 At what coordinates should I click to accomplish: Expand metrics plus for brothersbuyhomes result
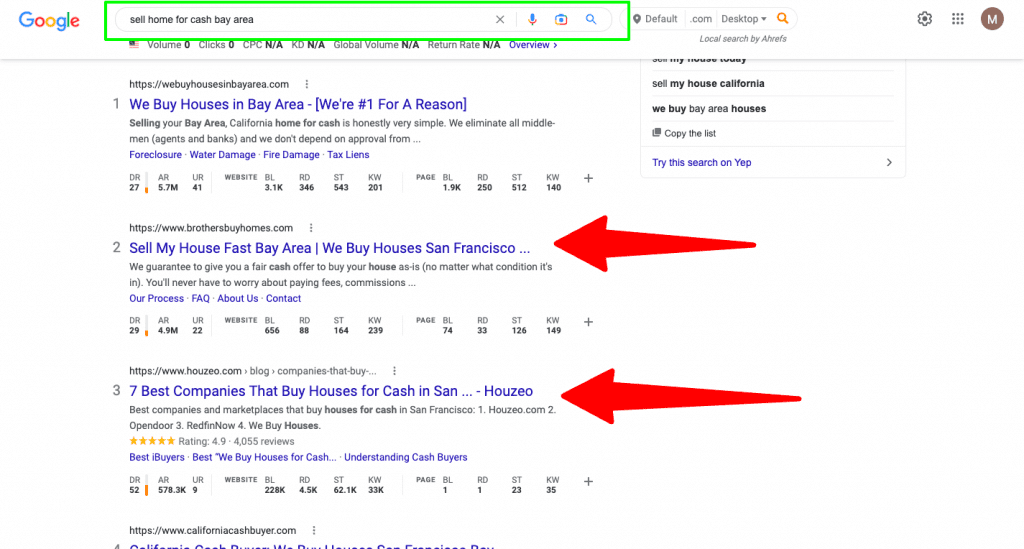588,322
